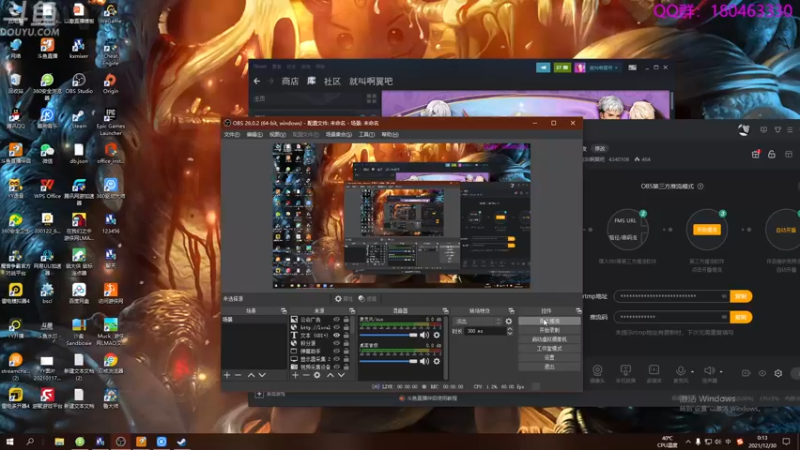800x450 pixels.
Task: Switch to the Steam Community tab
Action: pos(332,81)
